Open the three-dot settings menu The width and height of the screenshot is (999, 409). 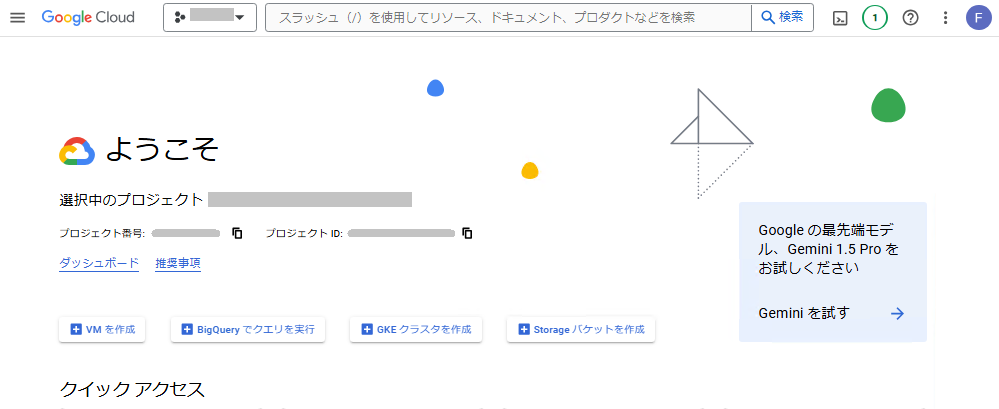946,18
